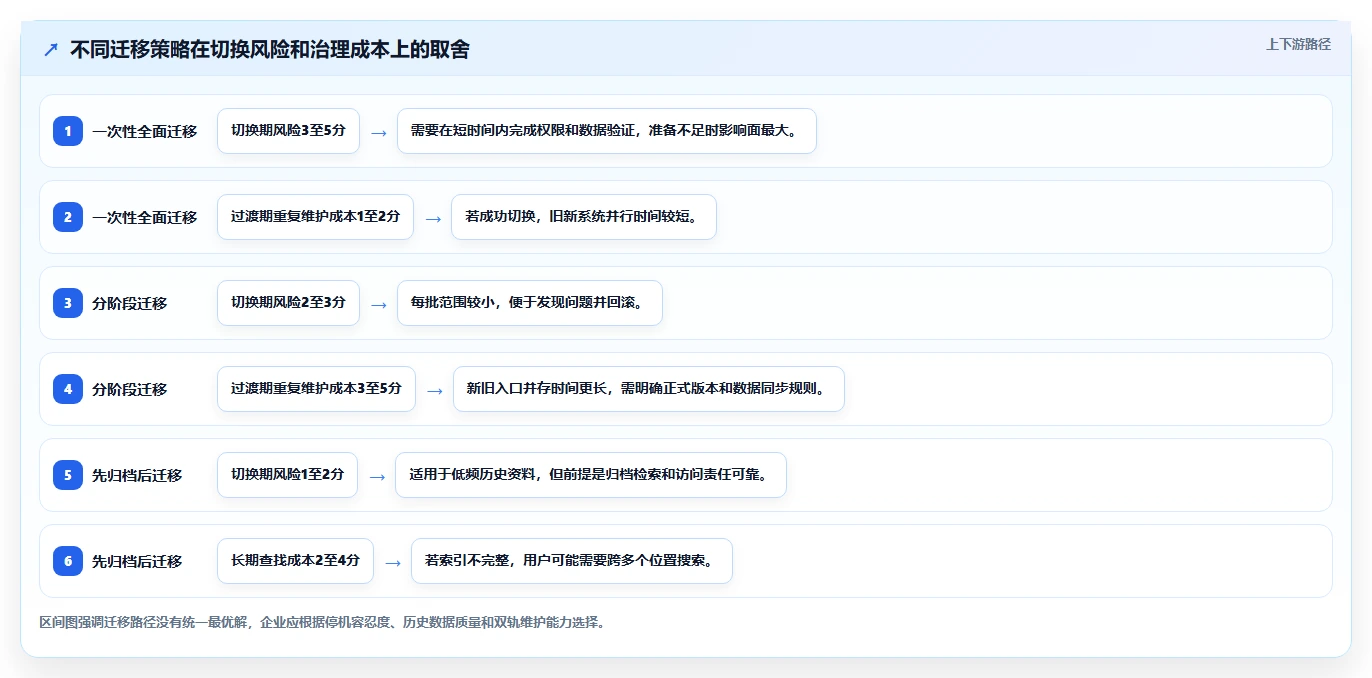Select 分阶段迁移 label in row 3

[x=130, y=303]
